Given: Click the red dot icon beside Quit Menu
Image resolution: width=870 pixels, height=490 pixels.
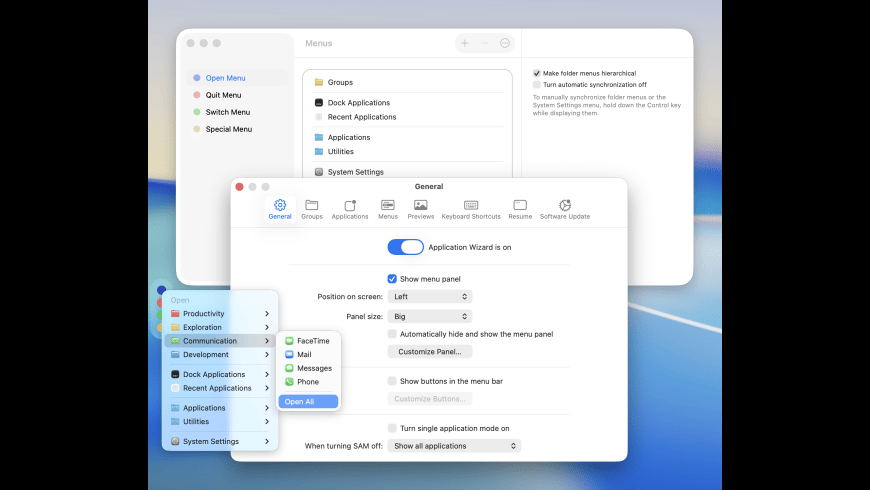Looking at the screenshot, I should (196, 95).
